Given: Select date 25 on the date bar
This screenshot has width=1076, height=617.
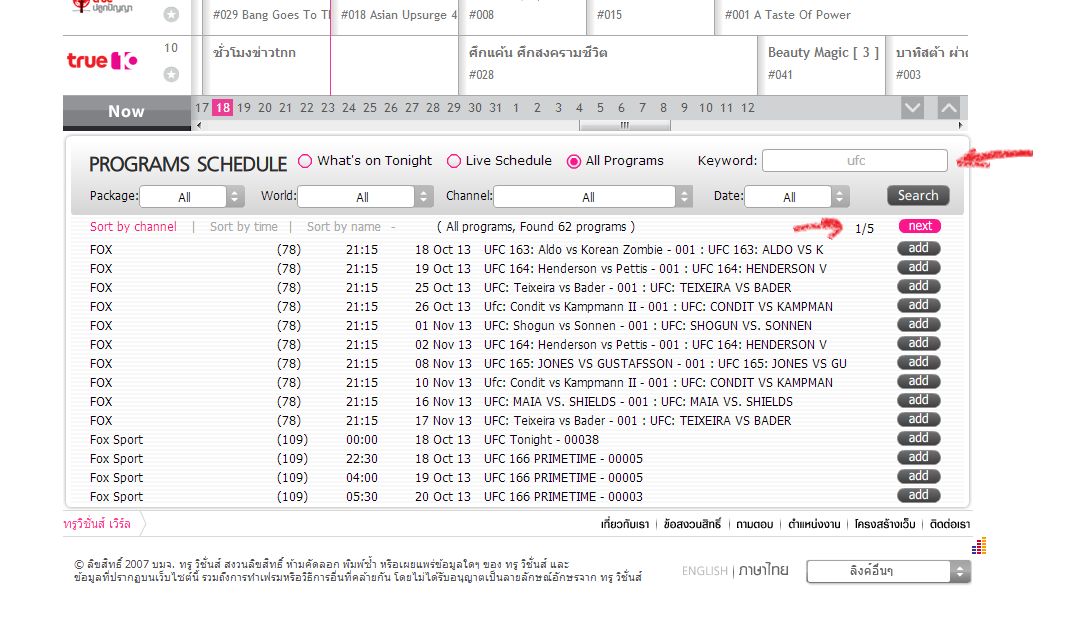Looking at the screenshot, I should pos(370,108).
